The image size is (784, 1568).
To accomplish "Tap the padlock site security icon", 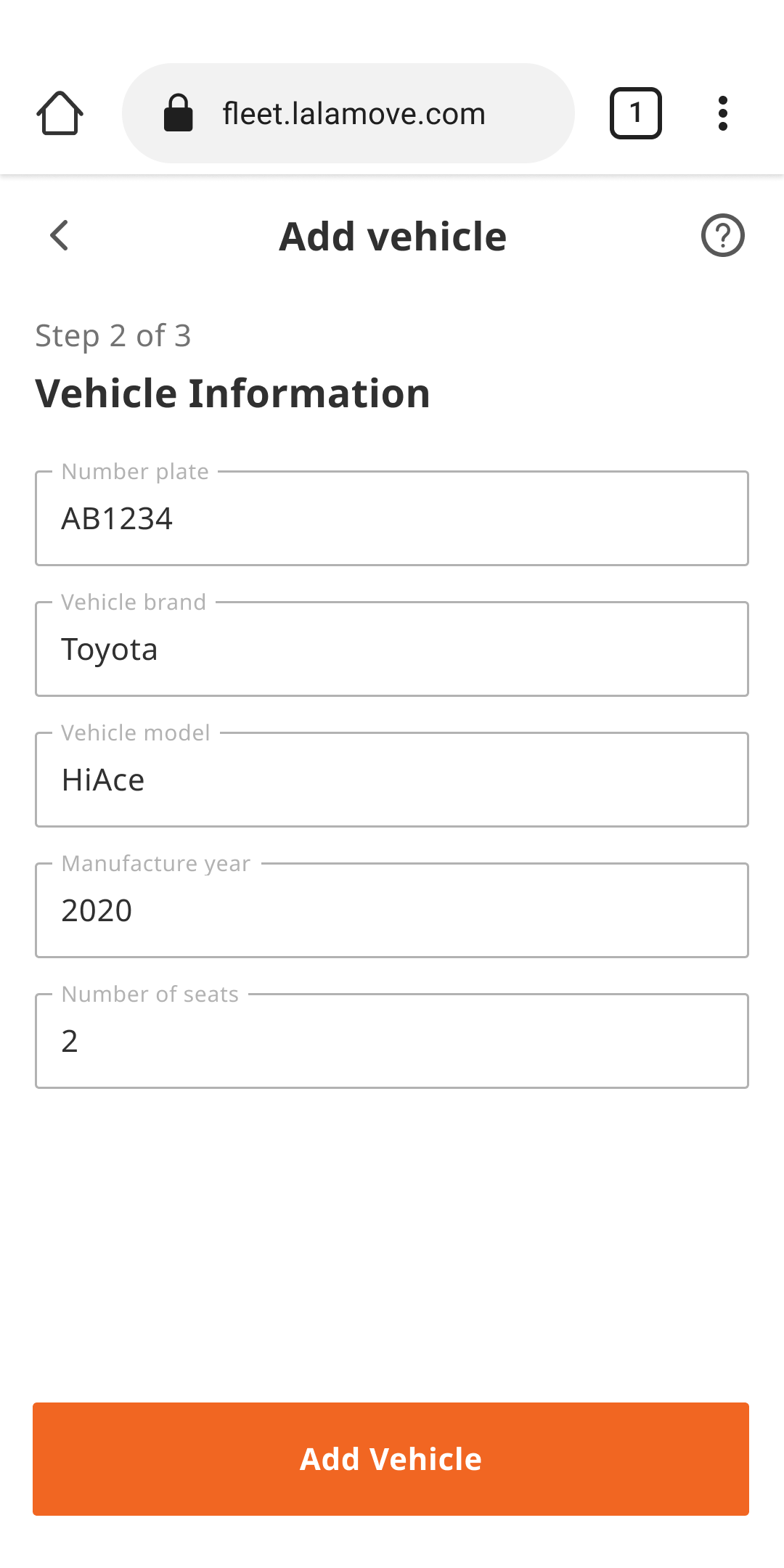I will click(178, 113).
